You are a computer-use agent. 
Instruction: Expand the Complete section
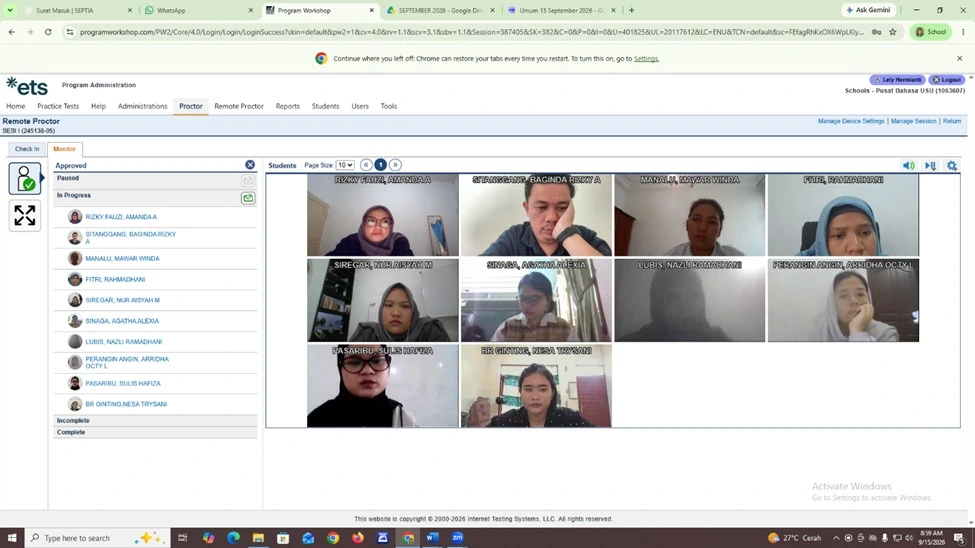pos(155,432)
